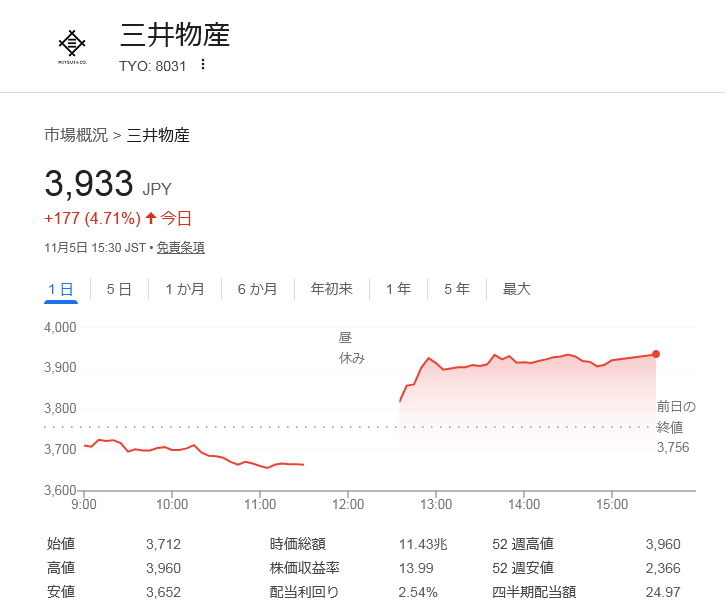Show the 年初来 year-to-date chart
The height and width of the screenshot is (613, 725).
point(331,289)
